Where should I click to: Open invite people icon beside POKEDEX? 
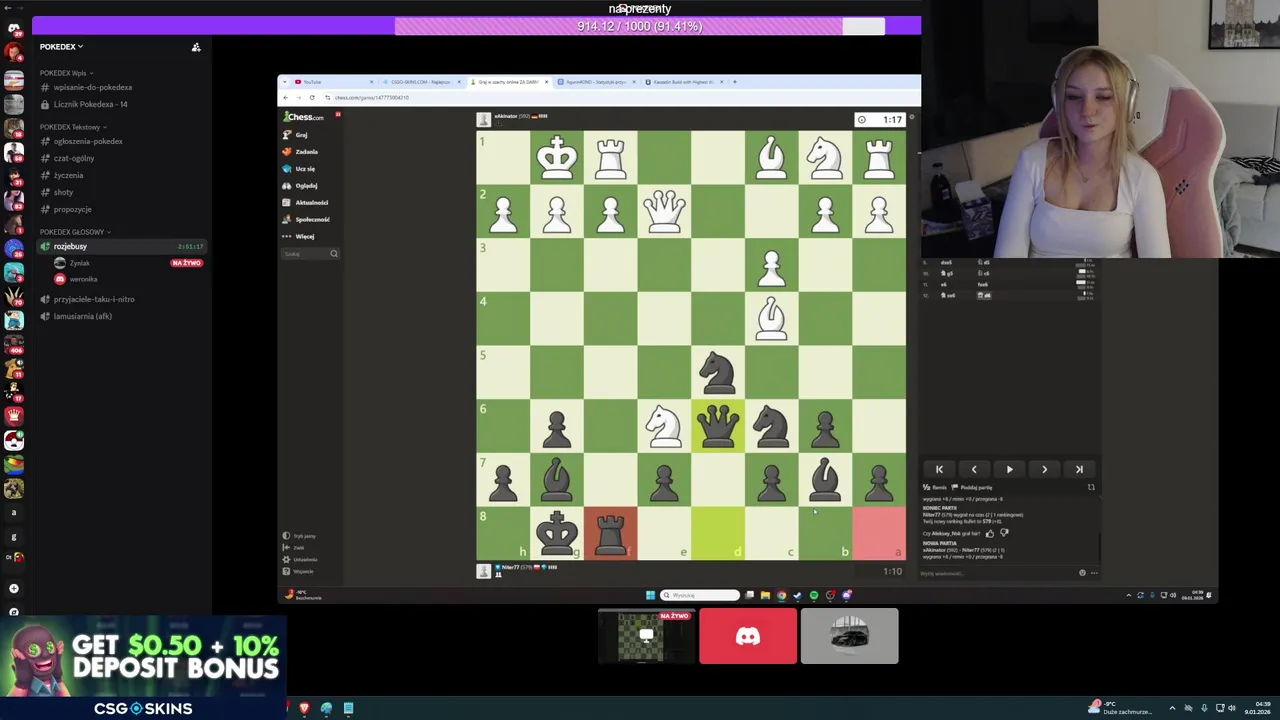pos(196,47)
